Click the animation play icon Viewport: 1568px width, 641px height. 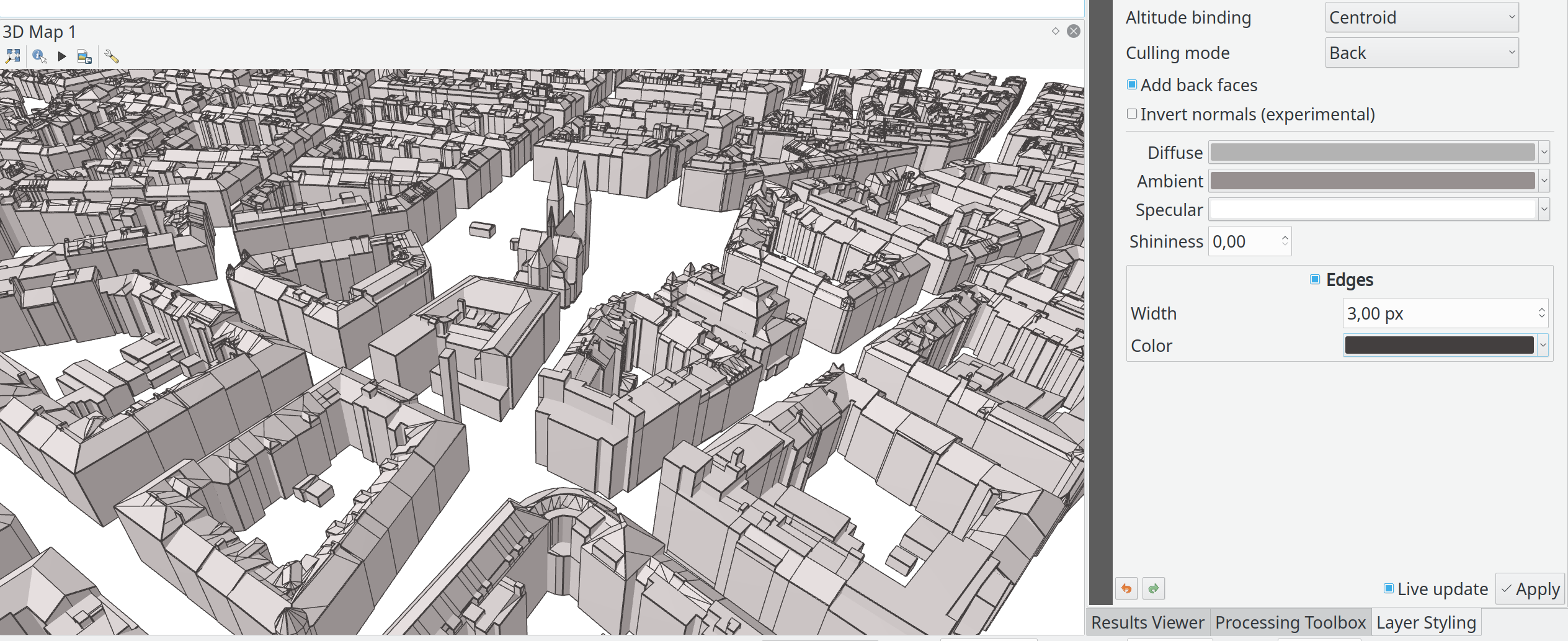61,56
